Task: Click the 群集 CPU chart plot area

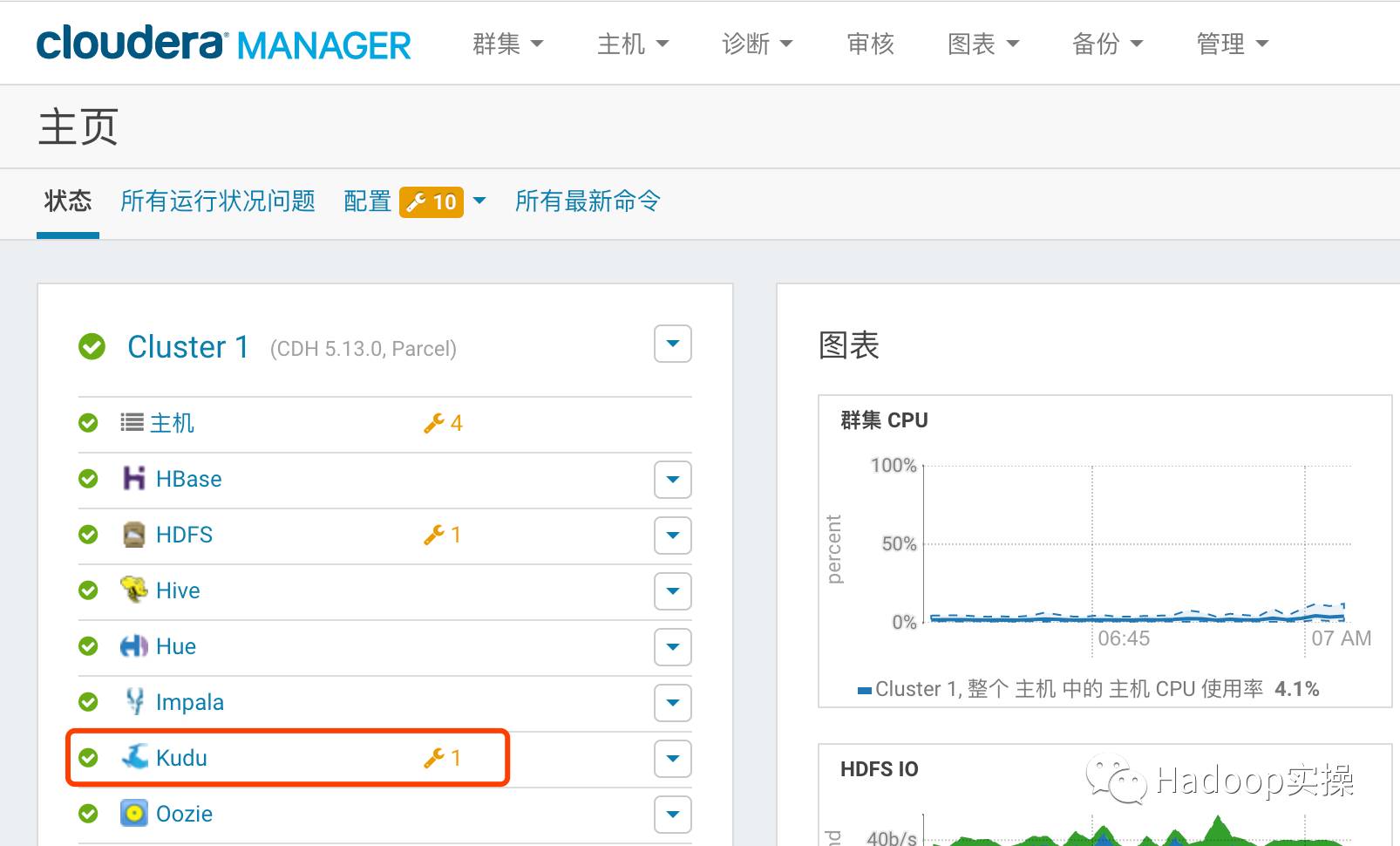Action: pos(1138,544)
